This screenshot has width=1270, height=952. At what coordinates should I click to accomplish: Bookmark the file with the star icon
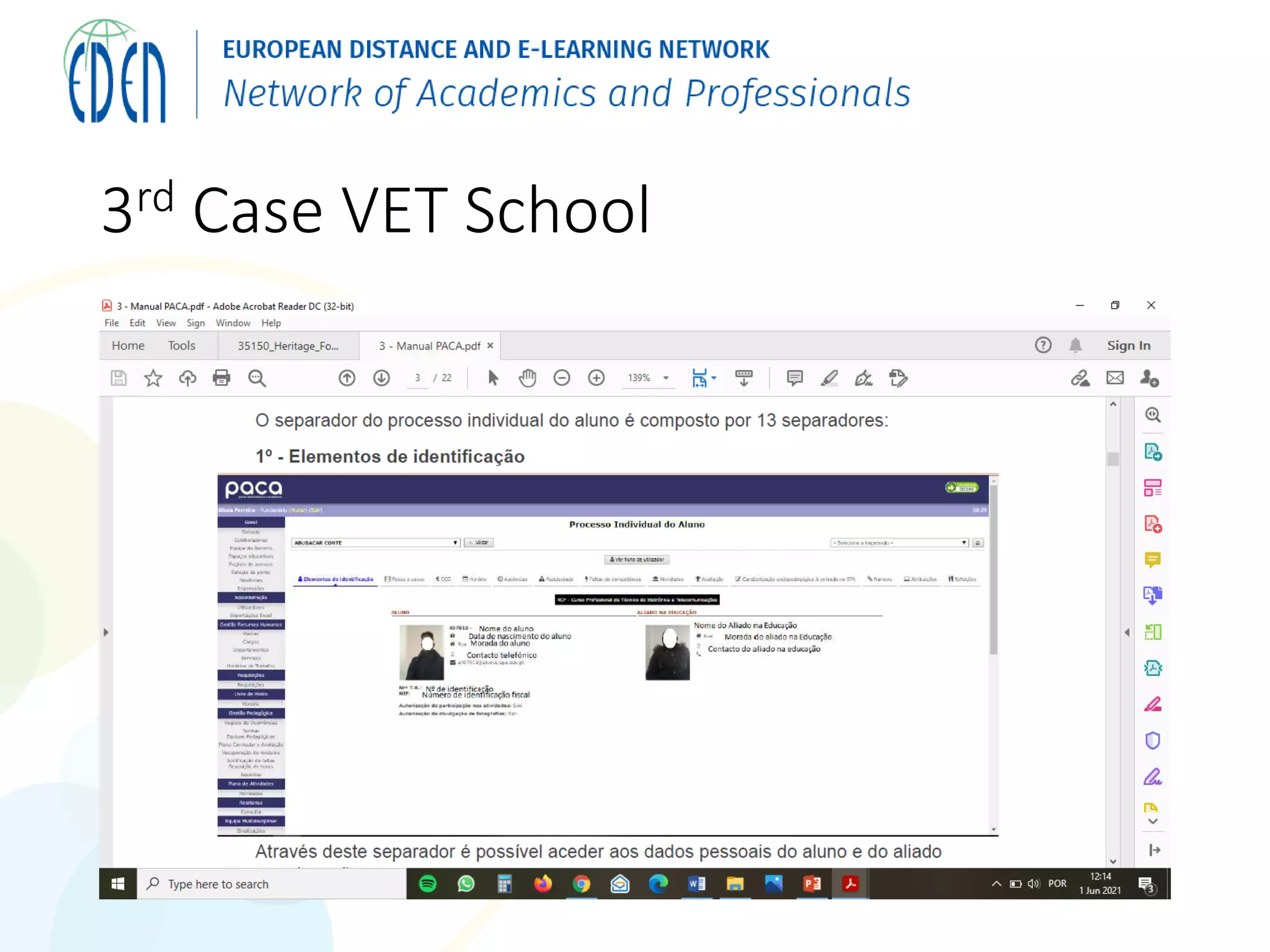pyautogui.click(x=153, y=378)
